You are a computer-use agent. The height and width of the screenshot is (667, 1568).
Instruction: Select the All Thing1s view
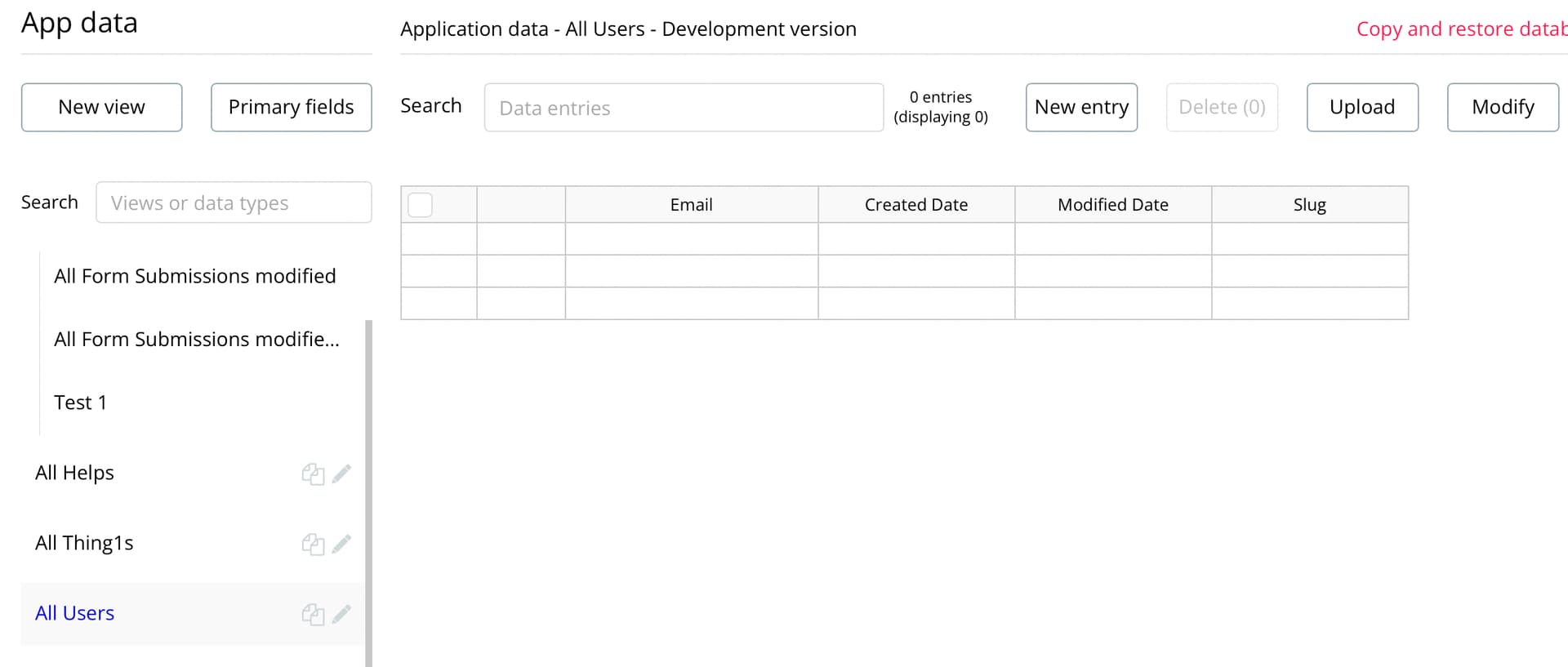(84, 543)
